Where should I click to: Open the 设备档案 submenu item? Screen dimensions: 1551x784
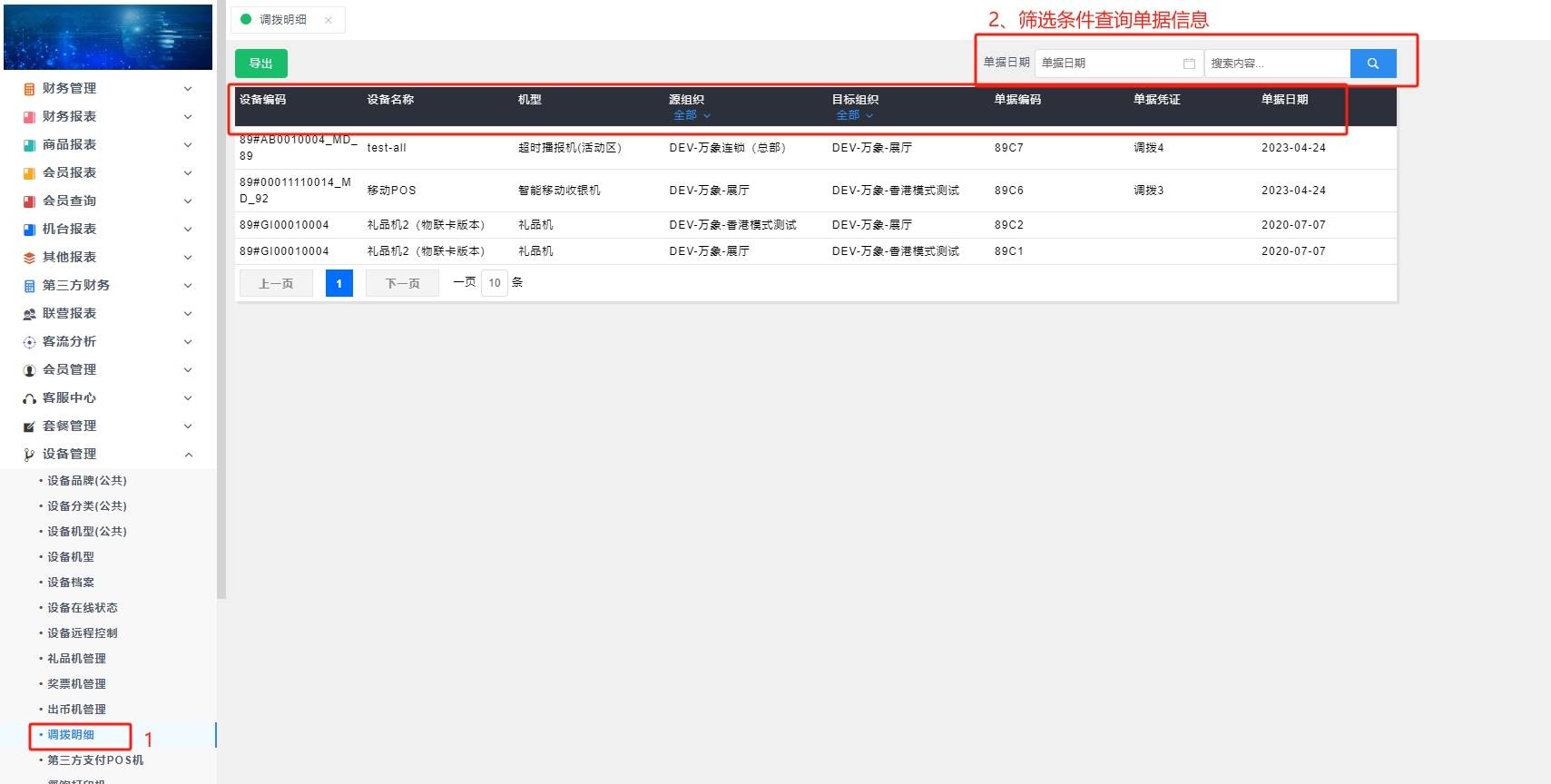coord(71,583)
